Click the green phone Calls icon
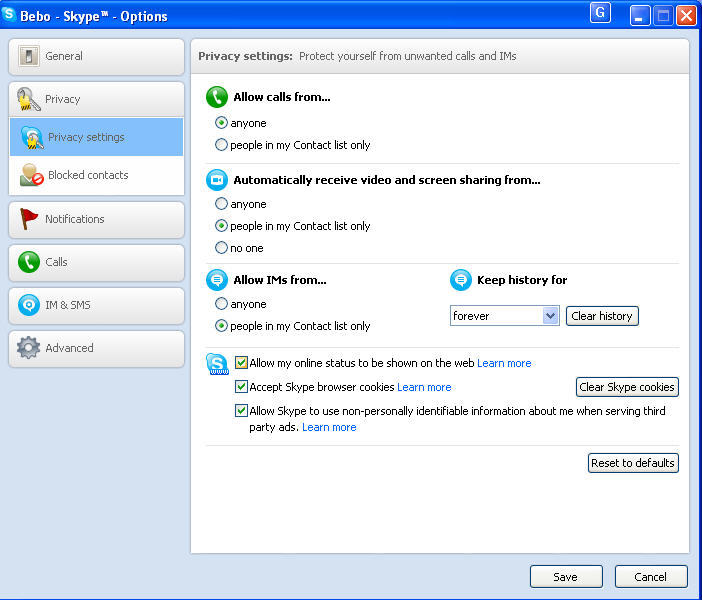 click(29, 262)
